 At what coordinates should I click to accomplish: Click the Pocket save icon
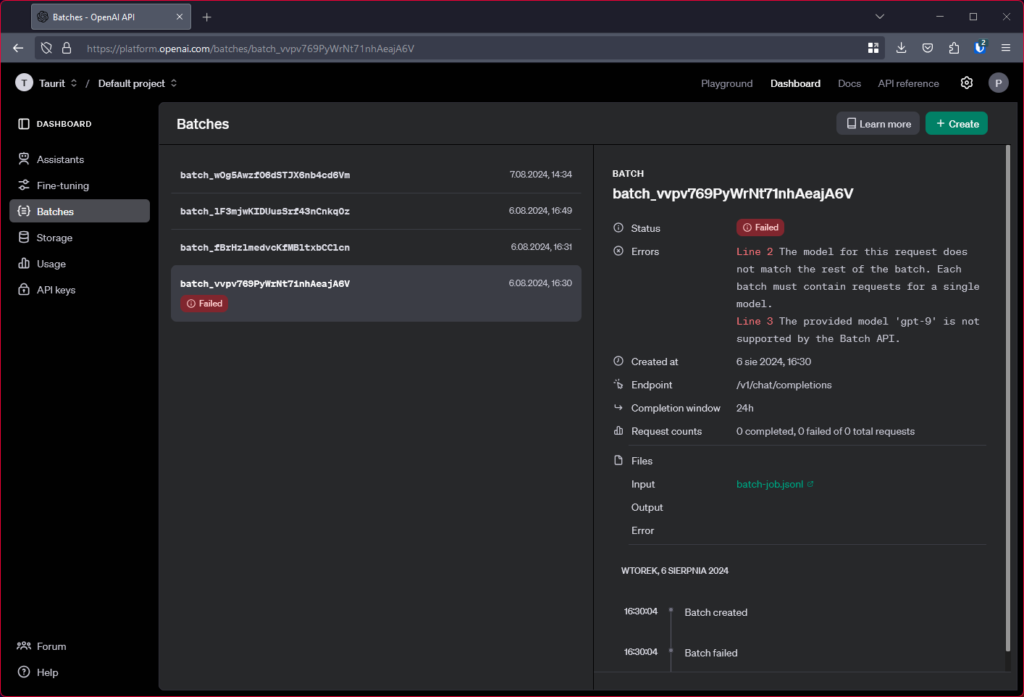927,48
